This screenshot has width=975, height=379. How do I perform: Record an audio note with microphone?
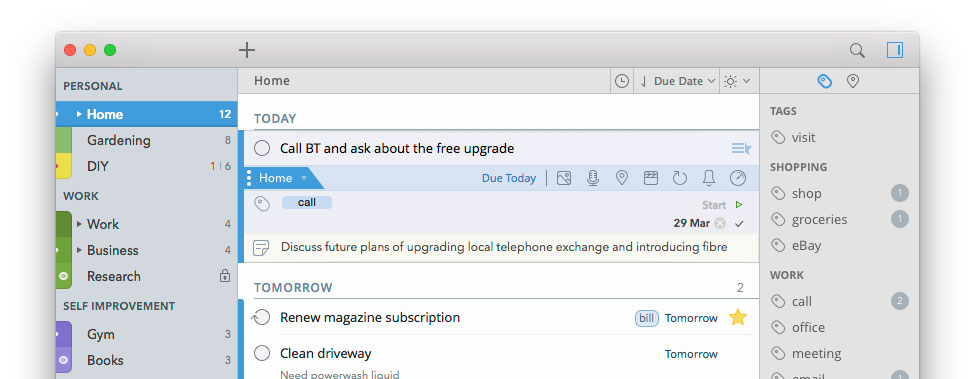pos(593,178)
